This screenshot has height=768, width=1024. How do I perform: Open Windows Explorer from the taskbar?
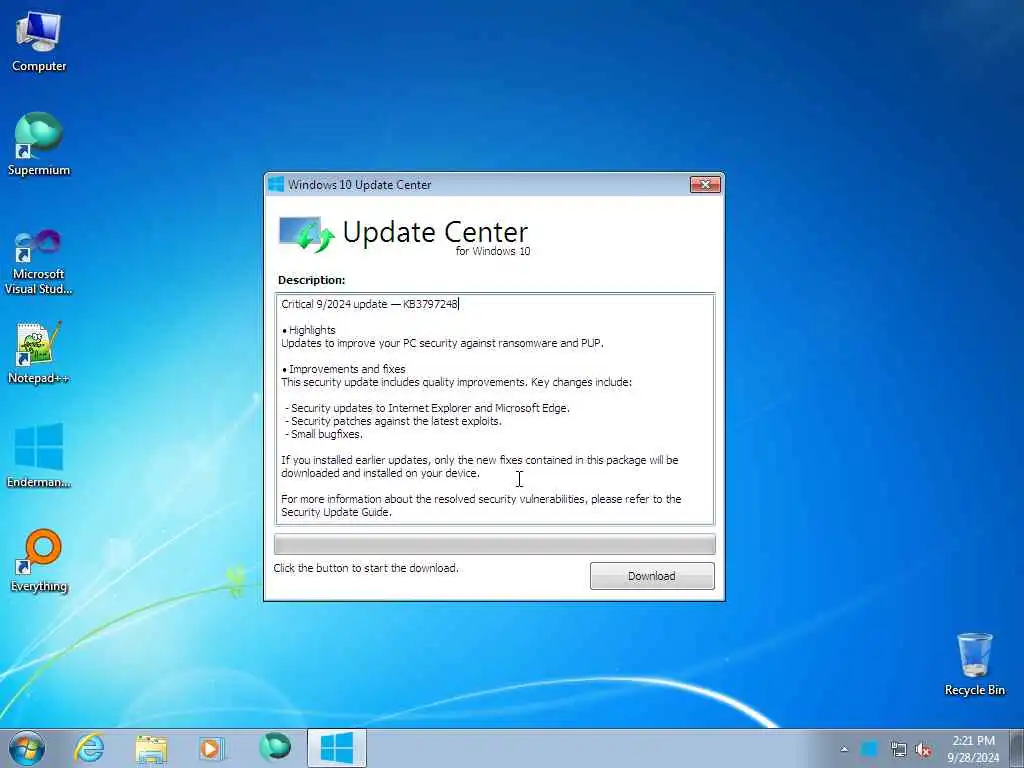pos(152,748)
